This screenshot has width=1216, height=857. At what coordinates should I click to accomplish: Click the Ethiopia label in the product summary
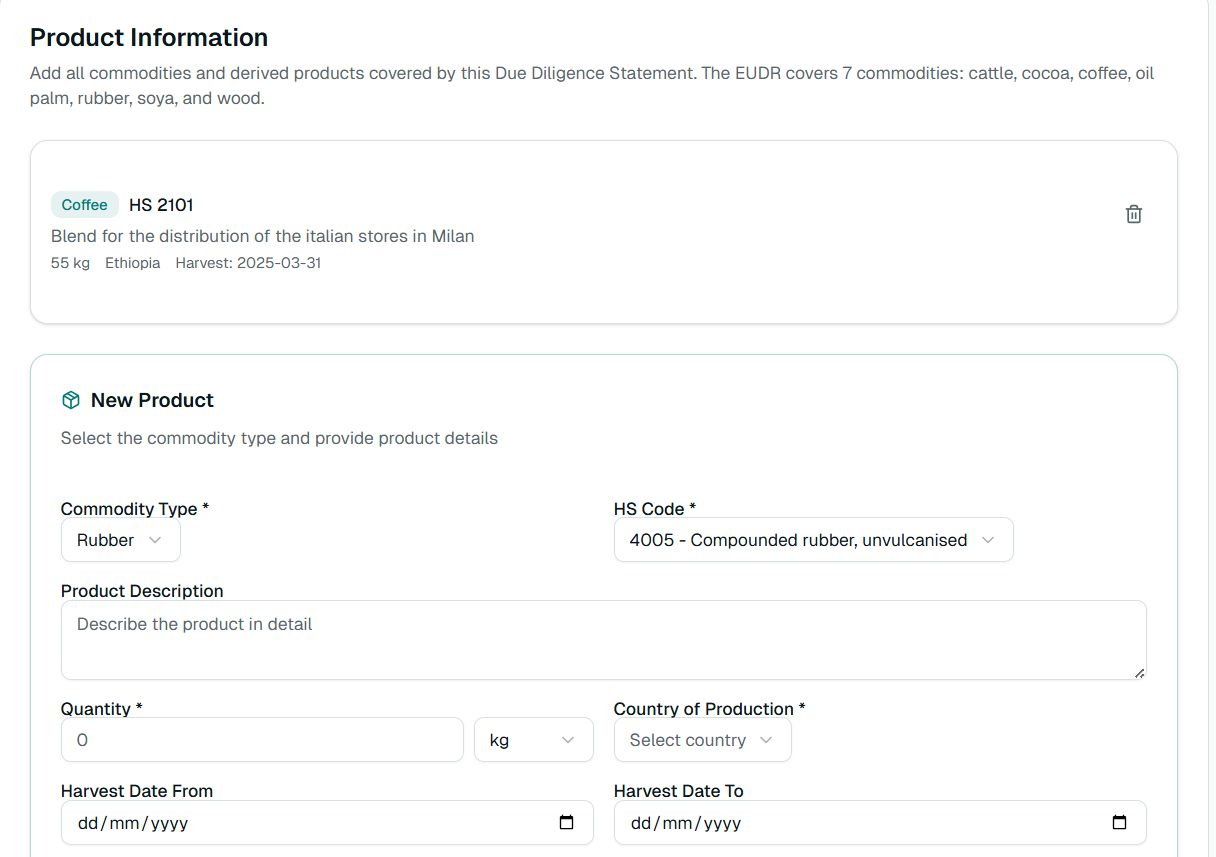tap(132, 262)
